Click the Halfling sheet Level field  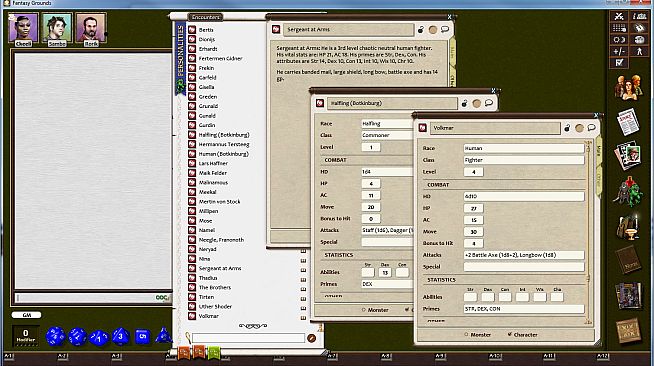[371, 147]
